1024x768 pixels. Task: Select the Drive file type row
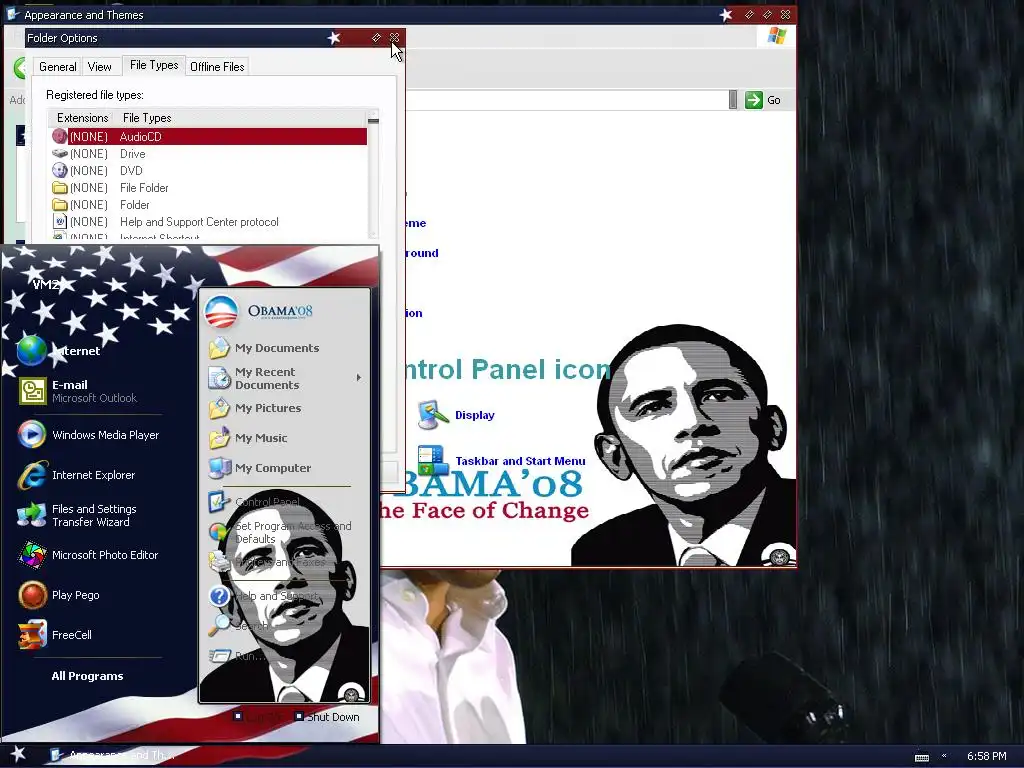209,153
